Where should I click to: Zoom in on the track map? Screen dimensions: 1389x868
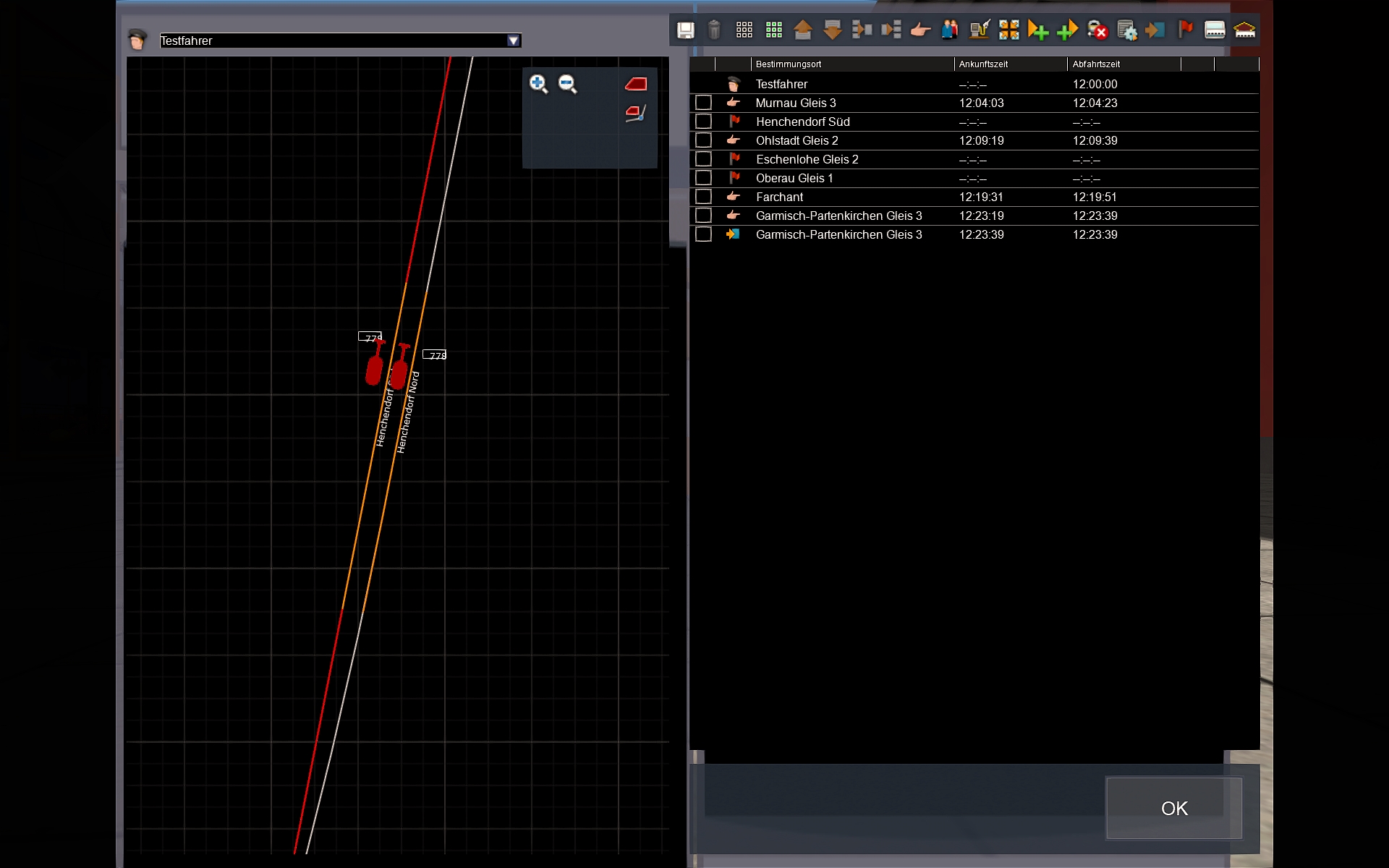[x=538, y=84]
